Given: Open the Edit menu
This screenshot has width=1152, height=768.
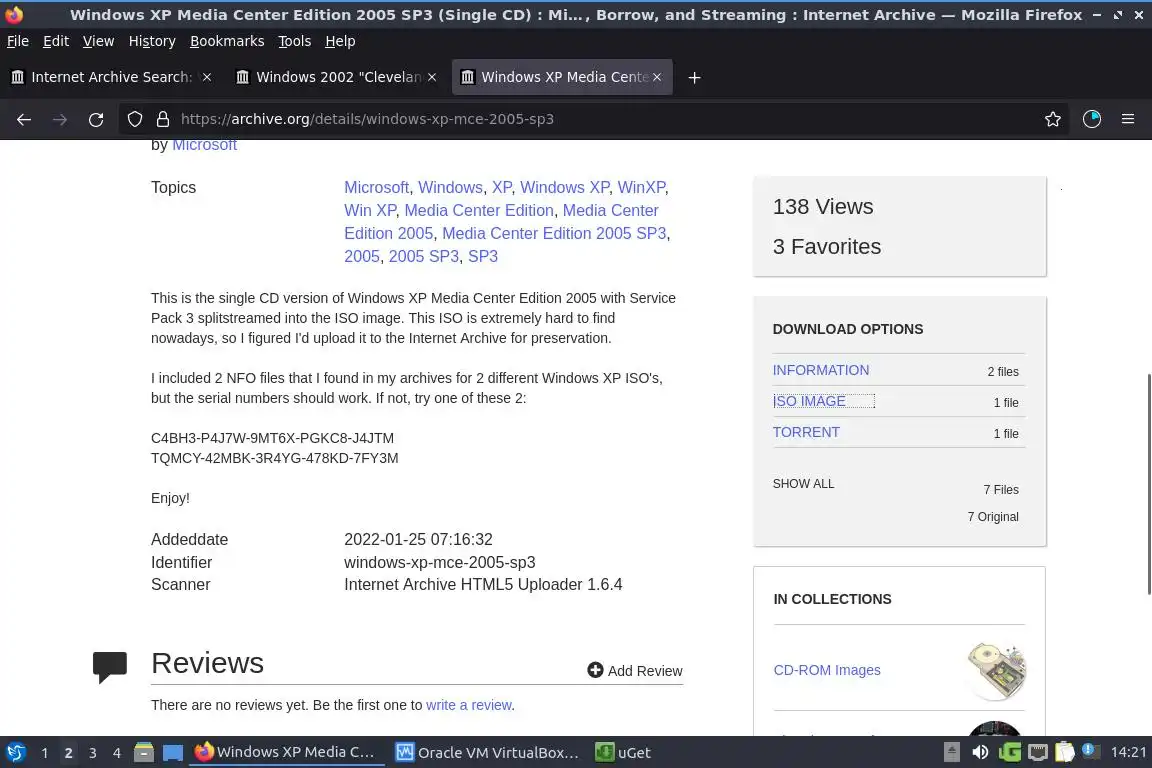Looking at the screenshot, I should (56, 41).
